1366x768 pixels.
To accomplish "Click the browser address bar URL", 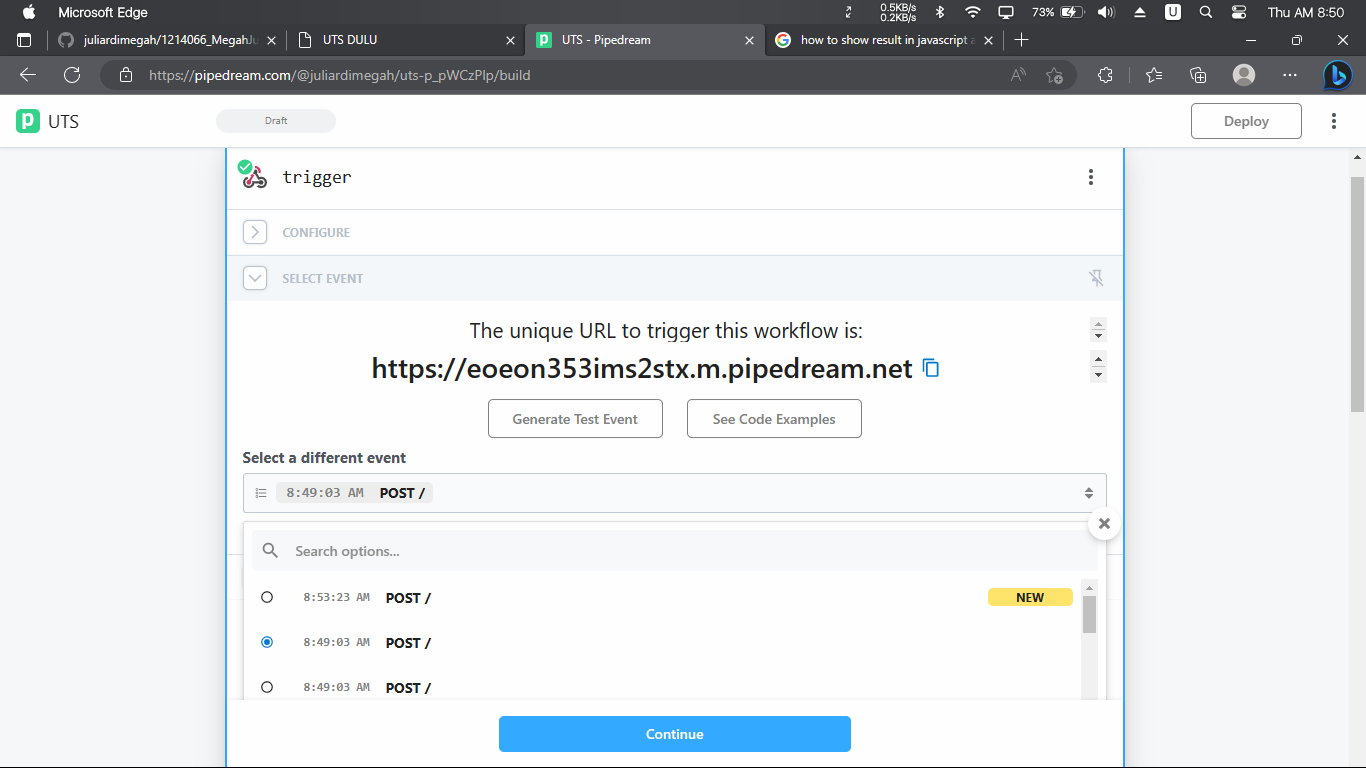I will click(x=340, y=75).
